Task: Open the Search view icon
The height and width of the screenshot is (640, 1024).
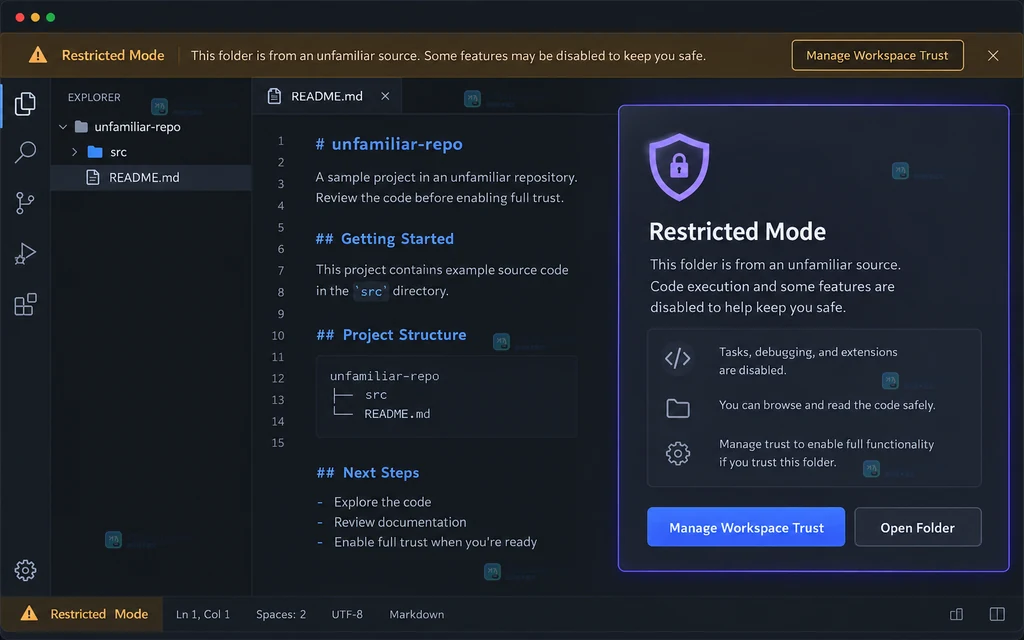Action: (x=25, y=152)
